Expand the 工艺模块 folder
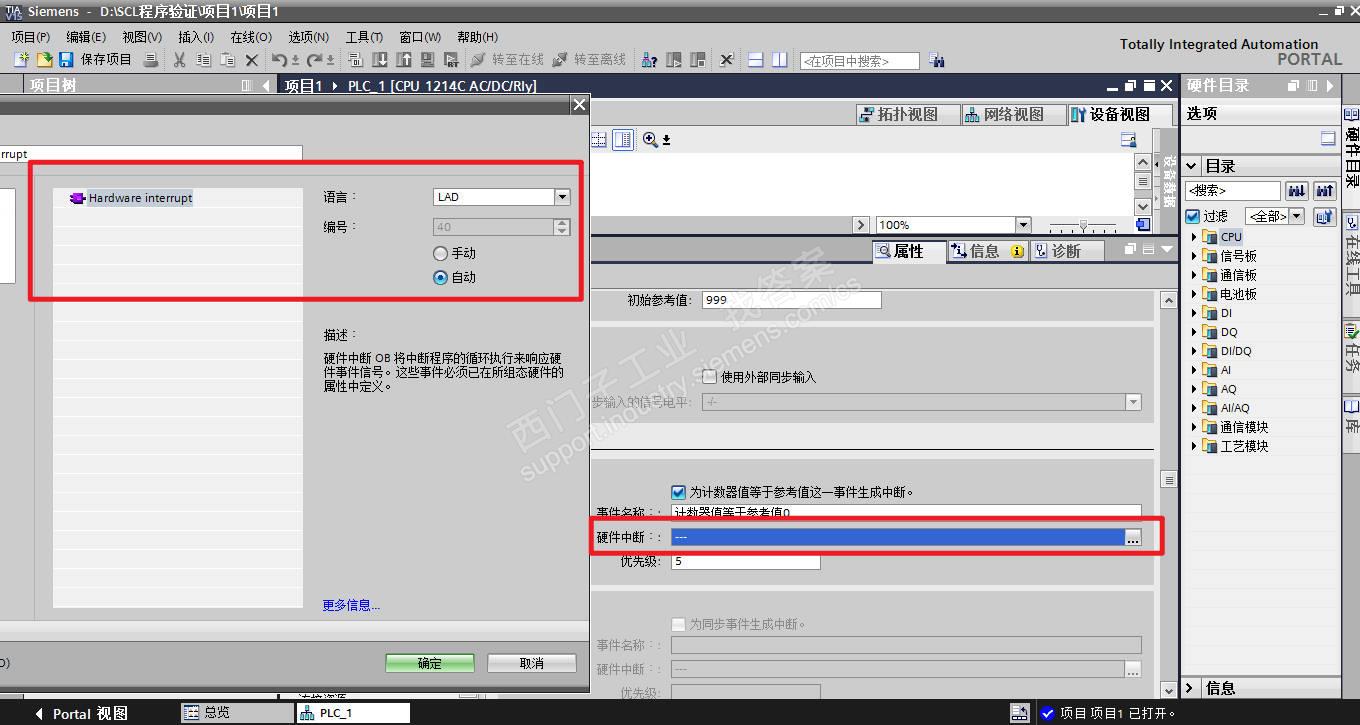 tap(1194, 446)
